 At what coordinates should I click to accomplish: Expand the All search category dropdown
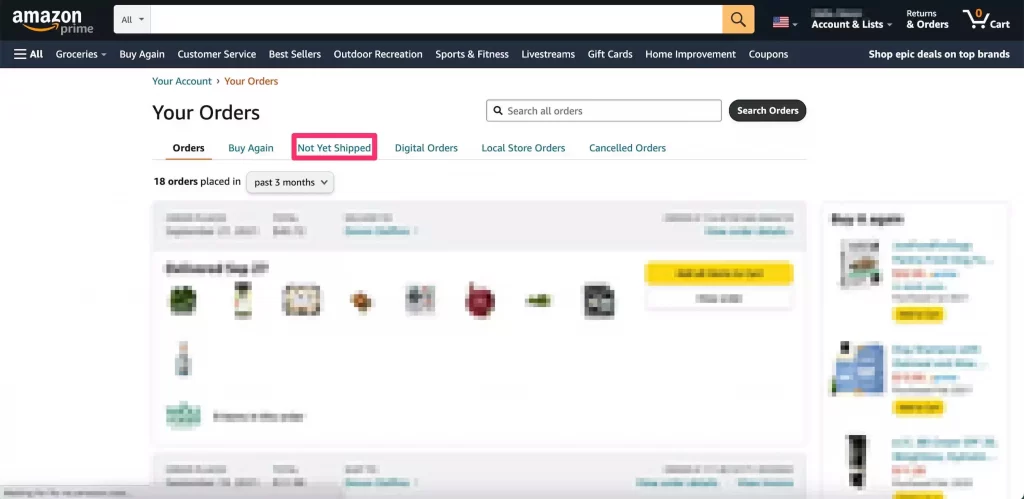[x=131, y=20]
